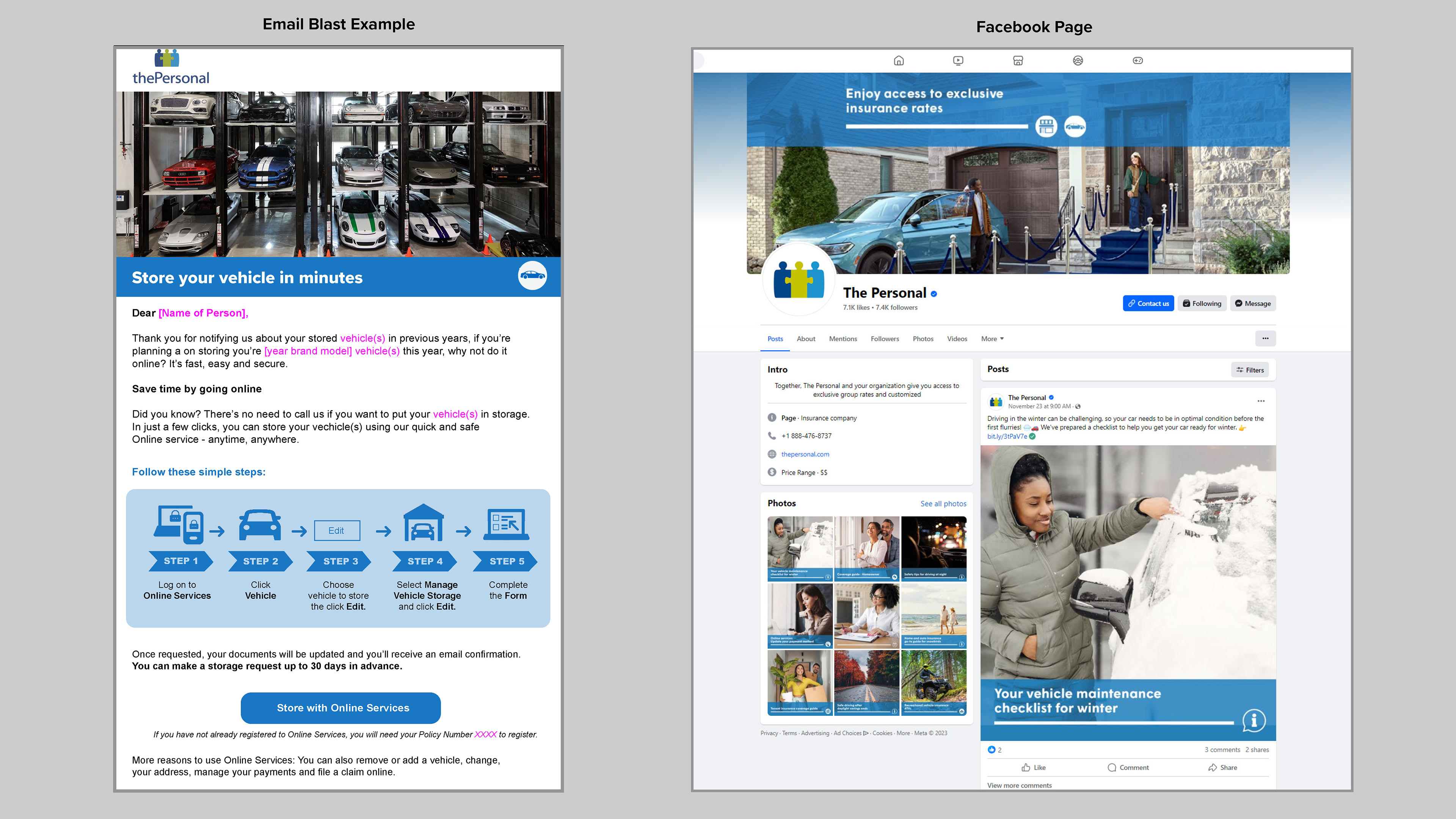
Task: Click the Facebook Home icon
Action: click(898, 61)
